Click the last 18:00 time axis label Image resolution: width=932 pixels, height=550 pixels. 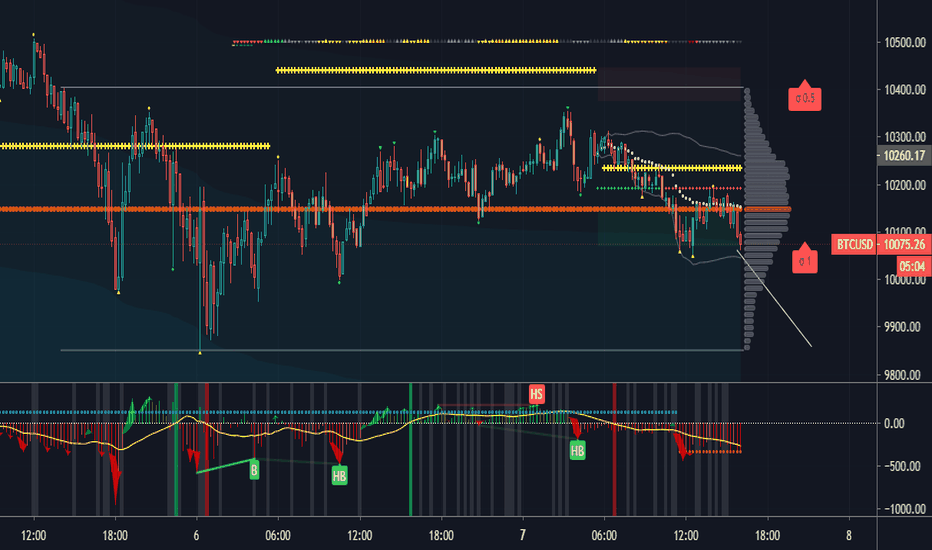click(767, 535)
